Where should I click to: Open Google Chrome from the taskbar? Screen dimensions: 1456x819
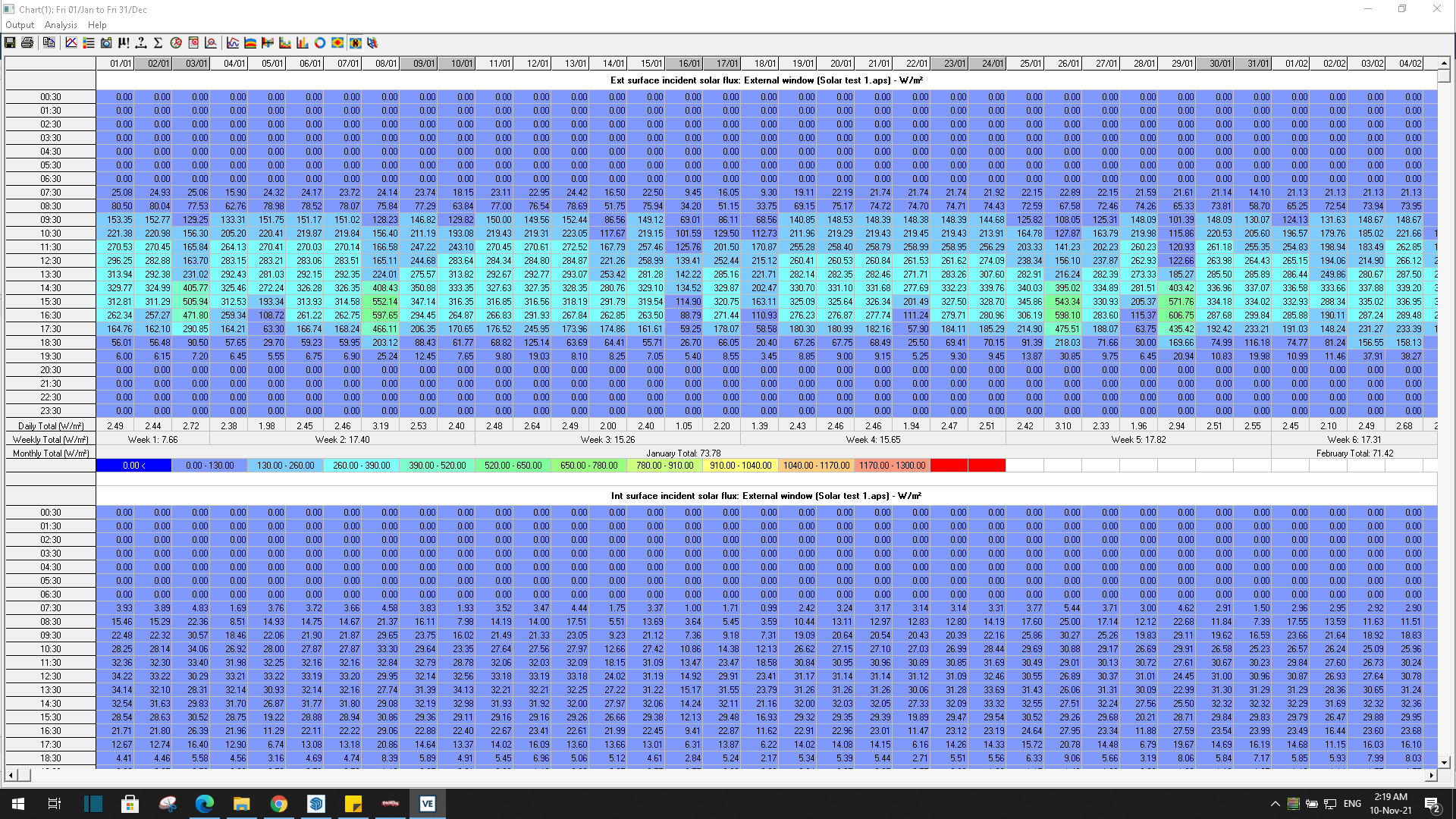point(279,804)
